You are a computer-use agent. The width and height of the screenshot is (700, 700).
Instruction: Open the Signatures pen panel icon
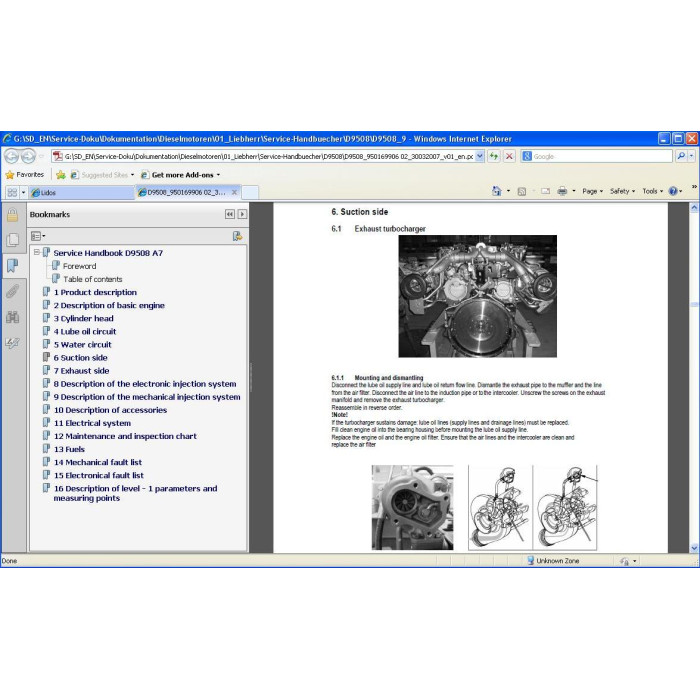[x=12, y=343]
